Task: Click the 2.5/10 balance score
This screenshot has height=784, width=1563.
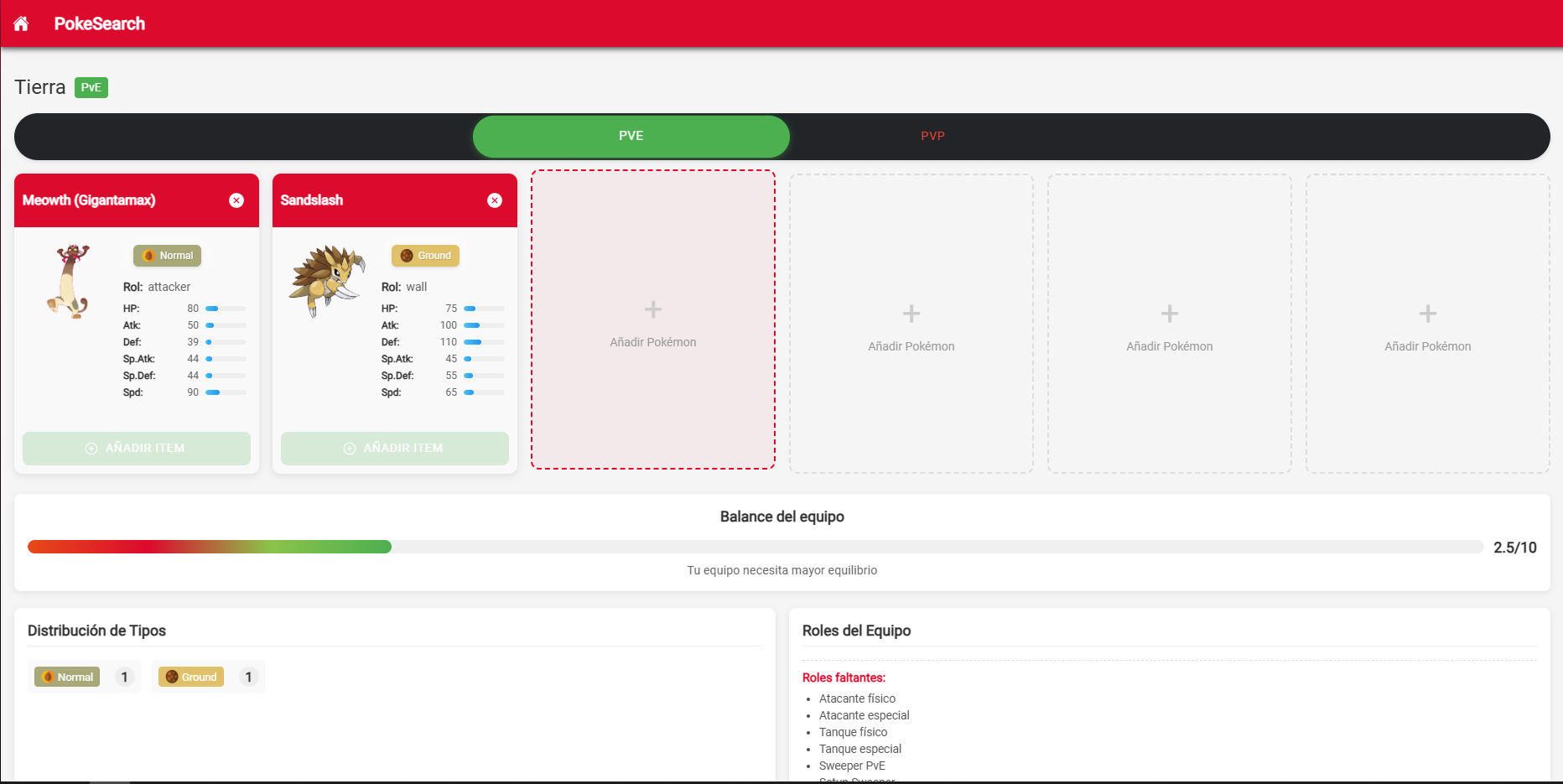Action: click(1515, 548)
